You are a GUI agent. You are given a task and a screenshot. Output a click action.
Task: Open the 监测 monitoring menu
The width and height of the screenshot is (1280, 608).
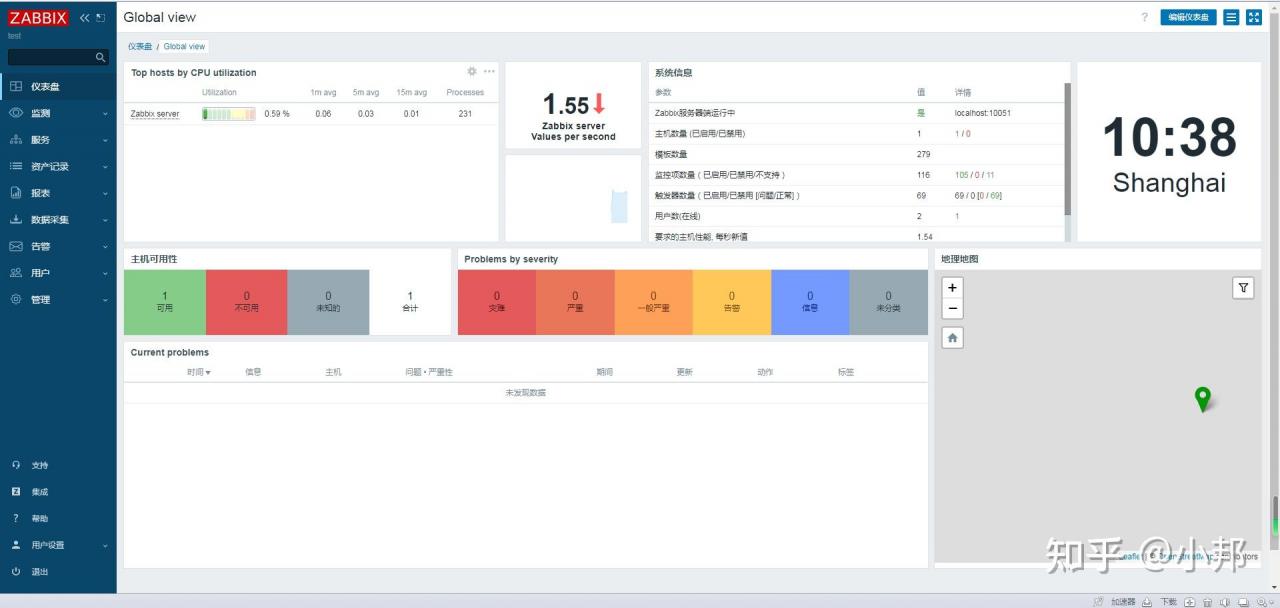point(58,113)
